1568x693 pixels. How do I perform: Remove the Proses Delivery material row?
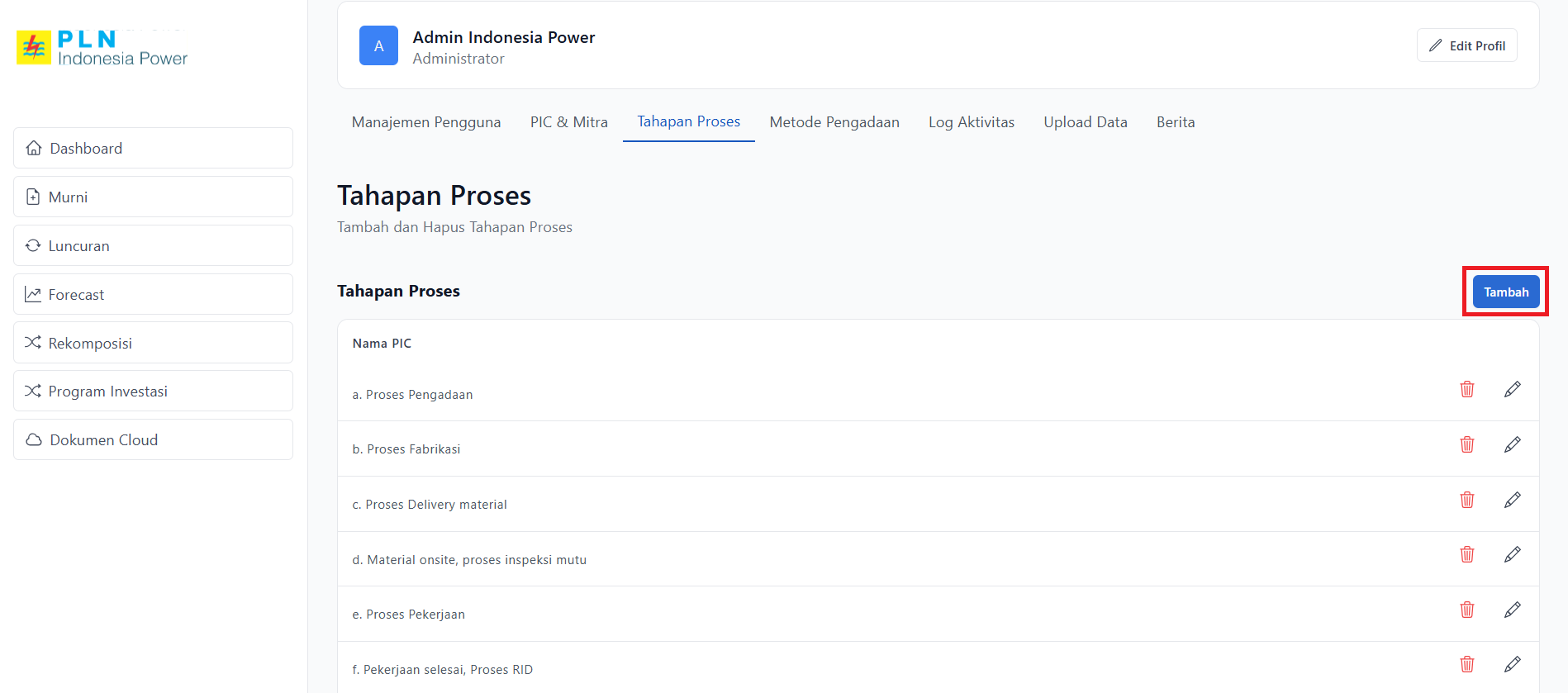coord(1466,500)
